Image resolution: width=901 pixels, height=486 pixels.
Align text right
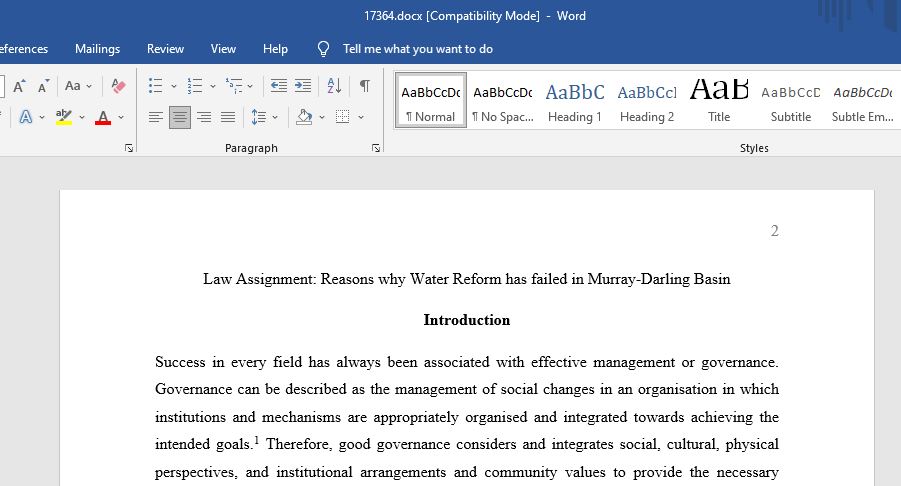204,117
